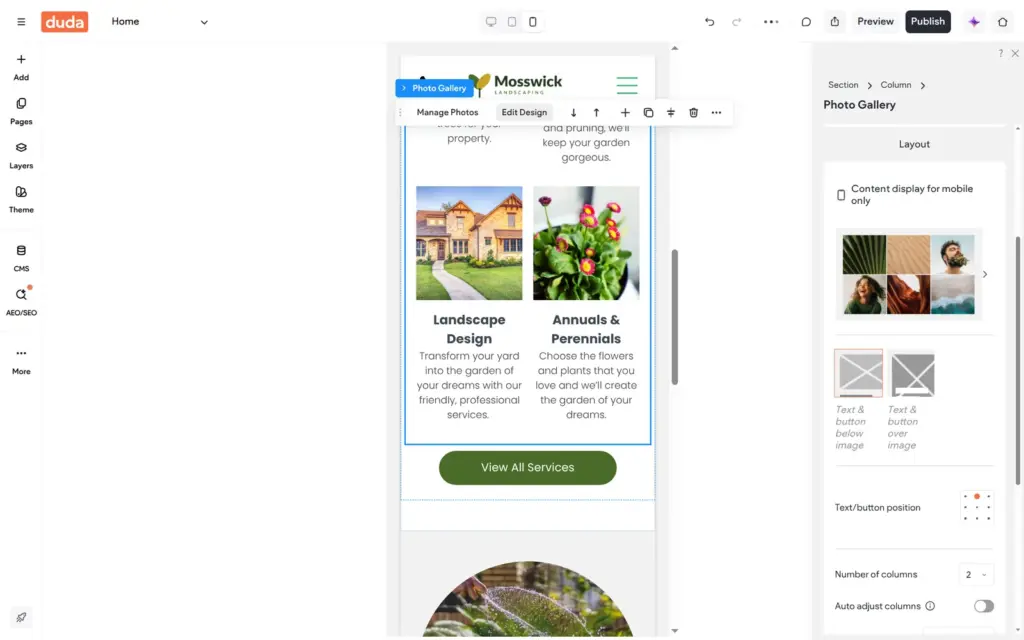
Task: Open top bar three-dot more menu
Action: (771, 22)
